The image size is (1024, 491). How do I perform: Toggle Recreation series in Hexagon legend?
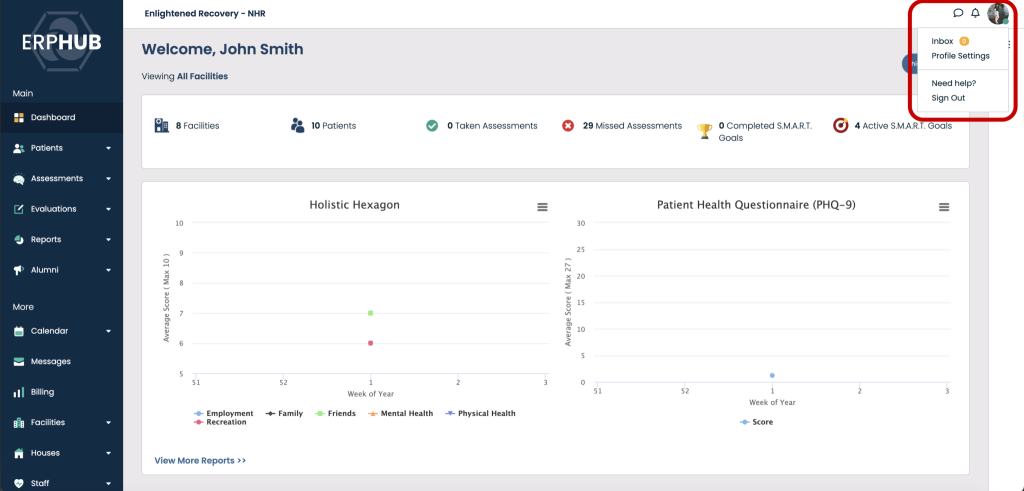coord(220,422)
